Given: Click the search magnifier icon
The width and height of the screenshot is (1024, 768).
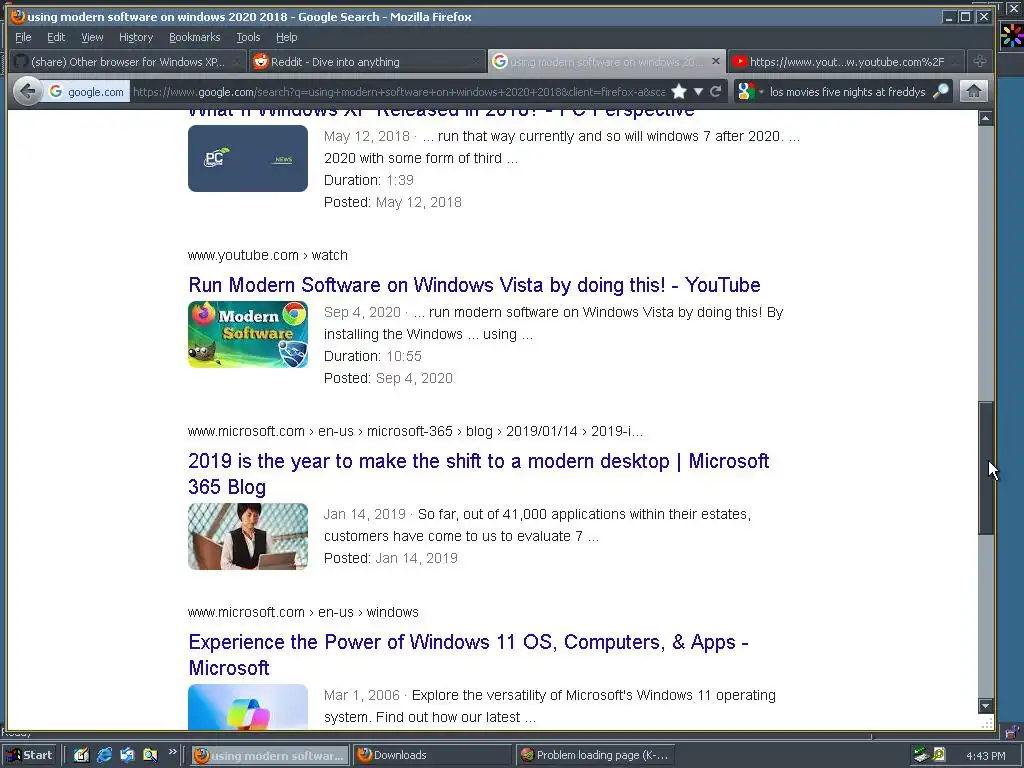Looking at the screenshot, I should click(940, 91).
